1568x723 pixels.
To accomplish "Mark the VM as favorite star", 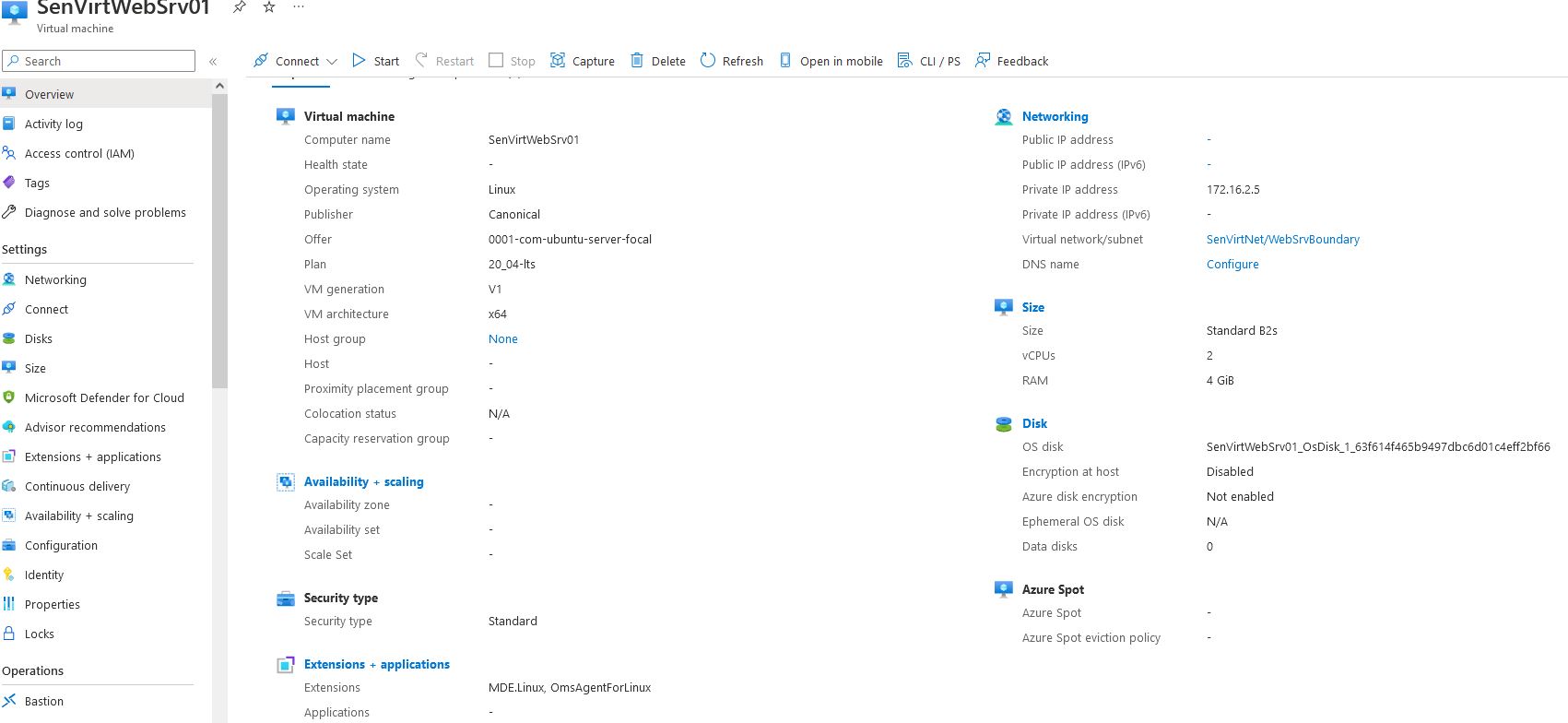I will tap(269, 7).
